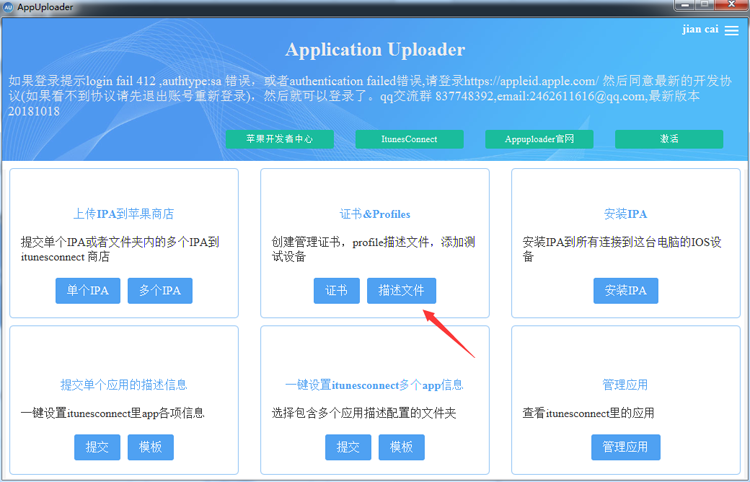Screen dimensions: 750x482
Task: Click the blue 安装IPA button
Action: tap(626, 291)
